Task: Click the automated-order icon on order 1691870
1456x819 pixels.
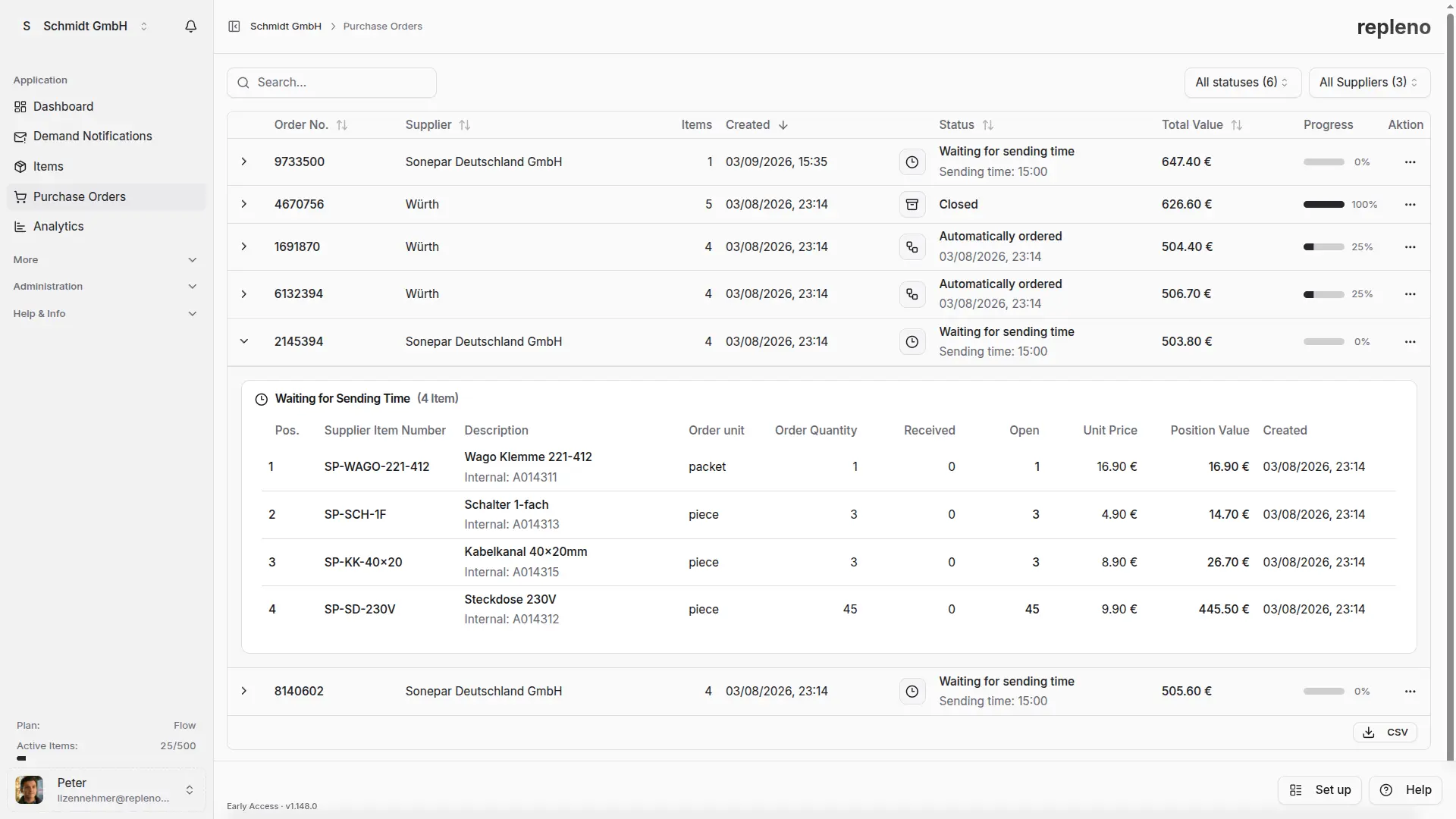Action: click(x=912, y=246)
